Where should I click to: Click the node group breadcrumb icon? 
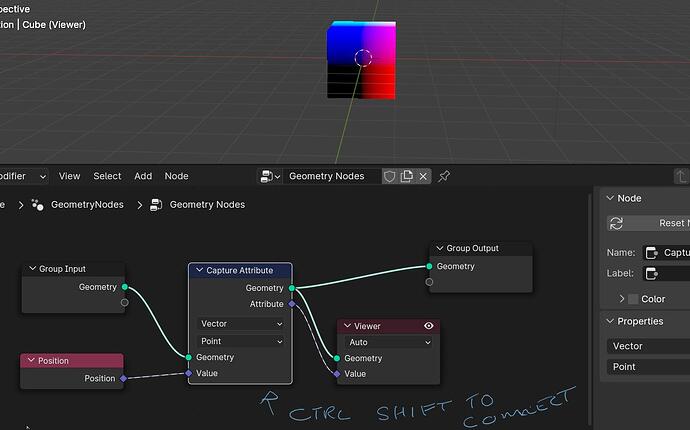156,205
